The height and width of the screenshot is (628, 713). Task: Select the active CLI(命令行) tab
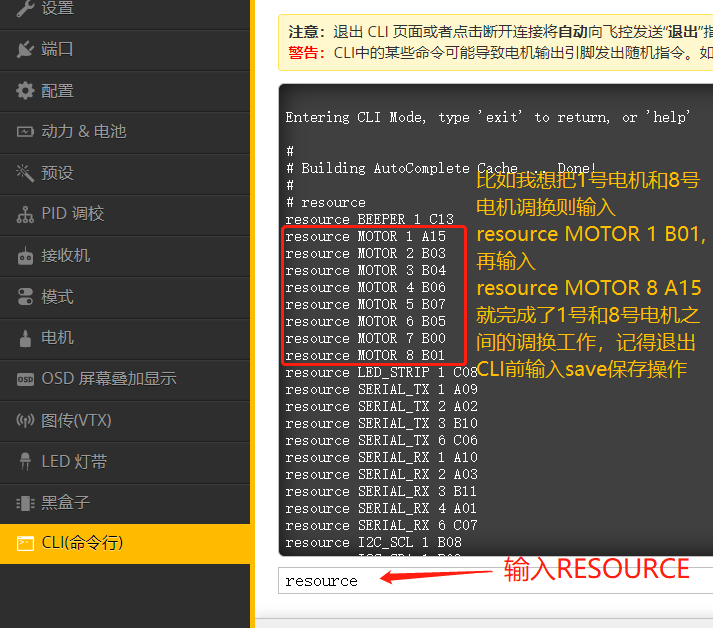coord(125,544)
